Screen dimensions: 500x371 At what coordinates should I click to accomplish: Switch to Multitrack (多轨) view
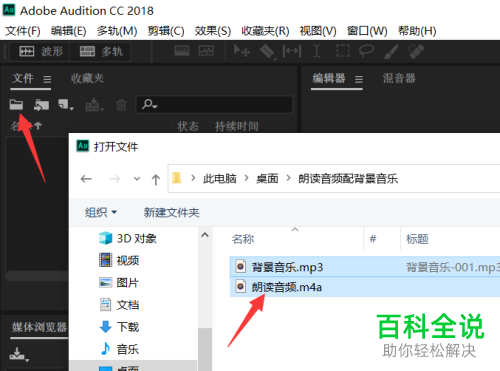101,51
